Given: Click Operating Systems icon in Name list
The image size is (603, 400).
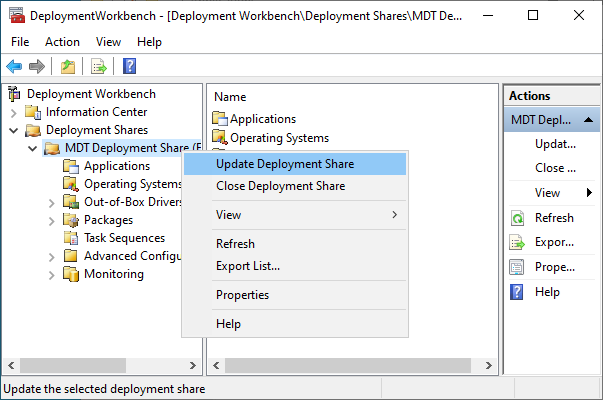Looking at the screenshot, I should (x=220, y=137).
